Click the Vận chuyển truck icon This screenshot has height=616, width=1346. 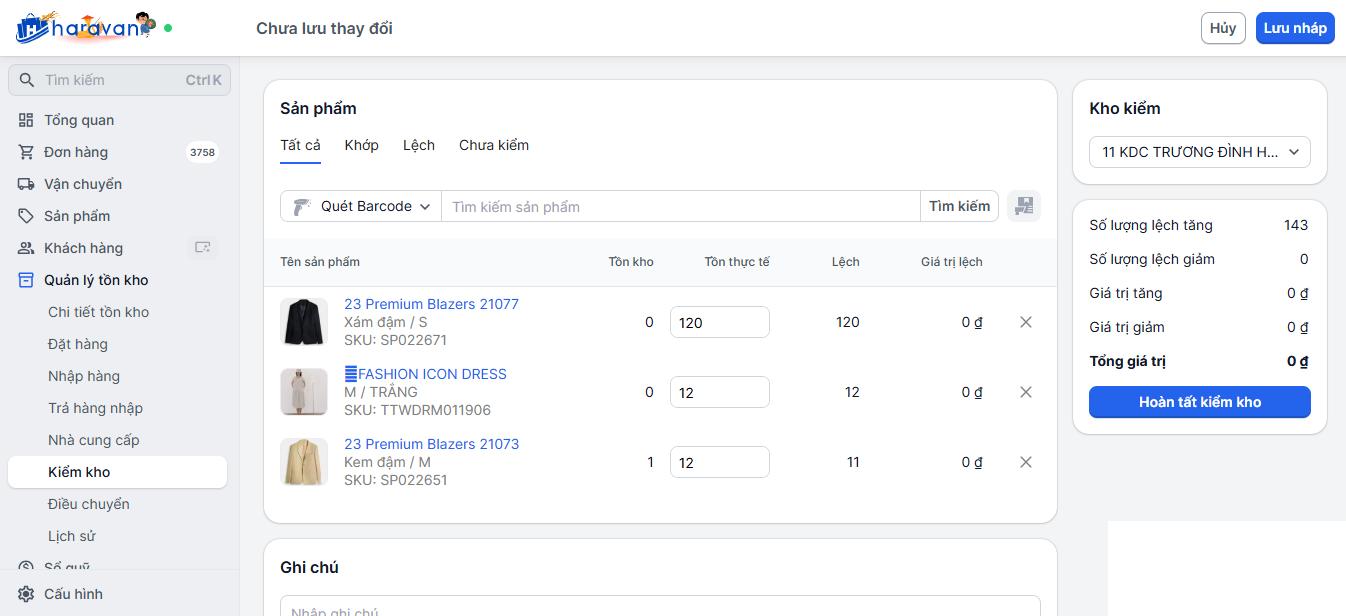pyautogui.click(x=26, y=184)
